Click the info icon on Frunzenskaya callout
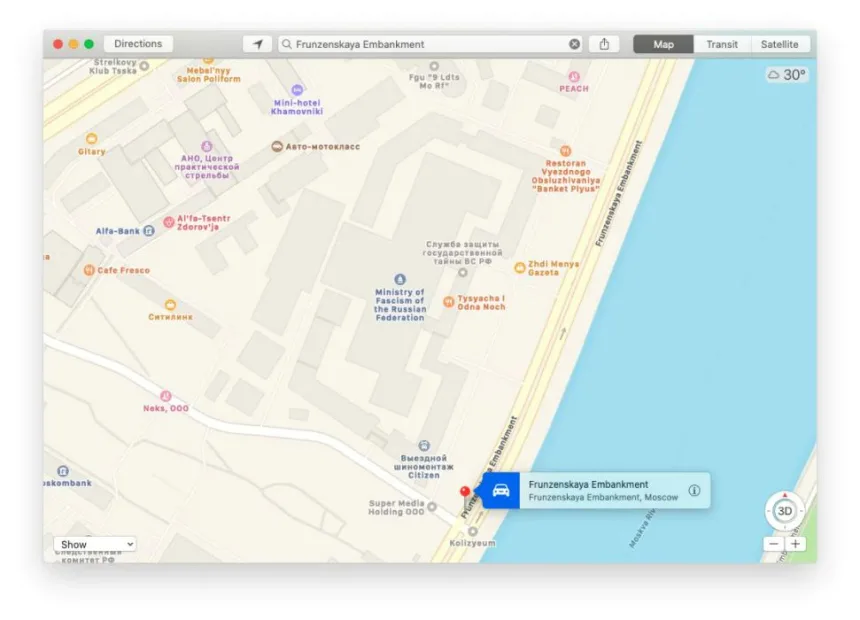The image size is (860, 620). coord(694,491)
